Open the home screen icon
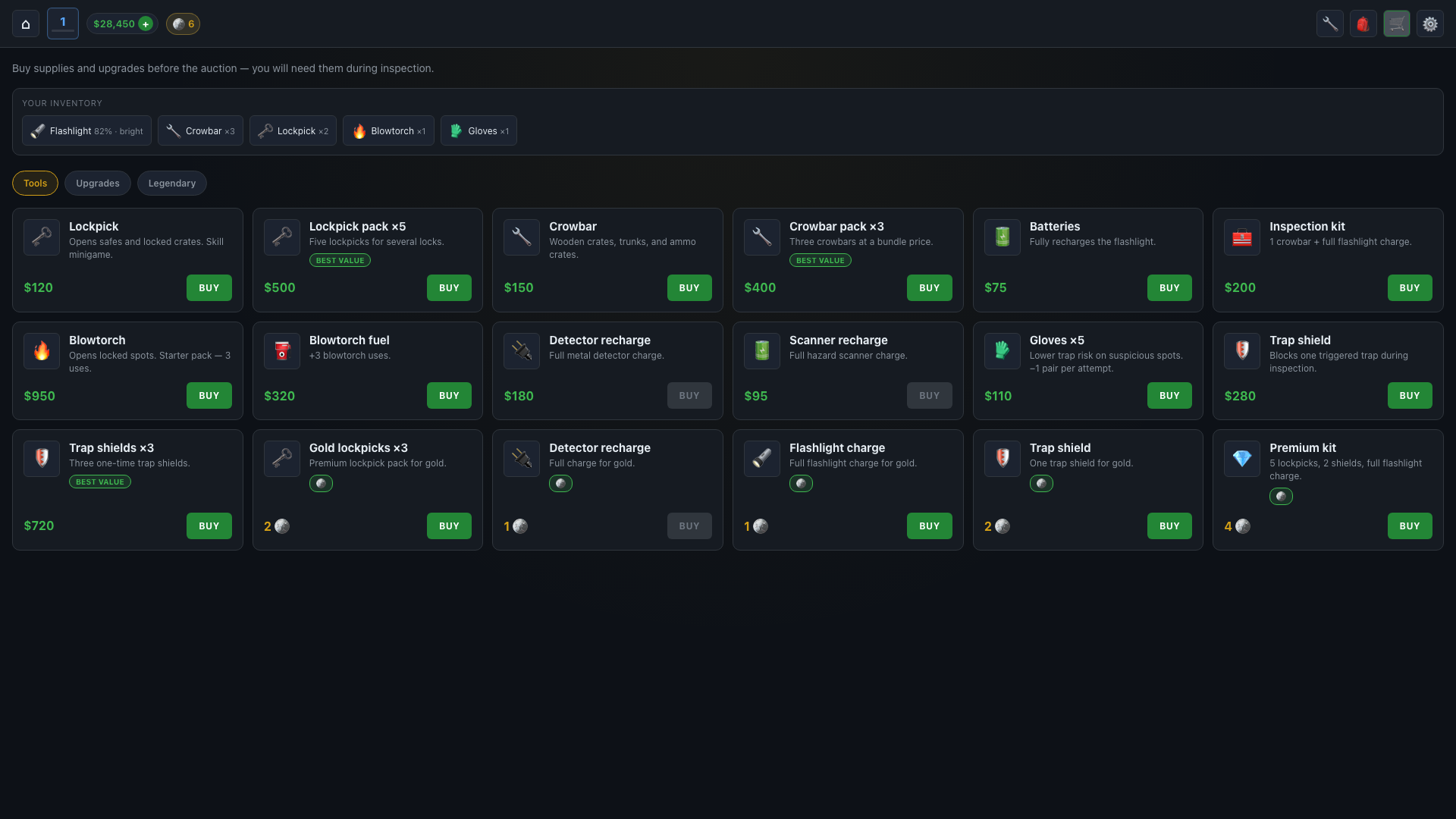The width and height of the screenshot is (1456, 819). point(26,24)
